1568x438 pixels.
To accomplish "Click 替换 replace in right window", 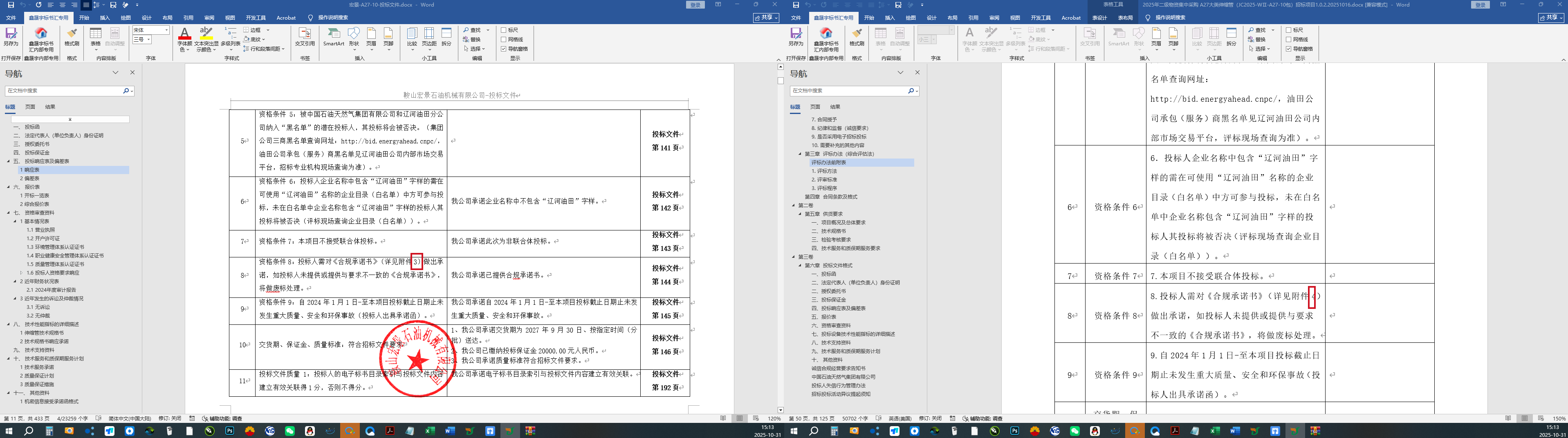I will click(1258, 40).
